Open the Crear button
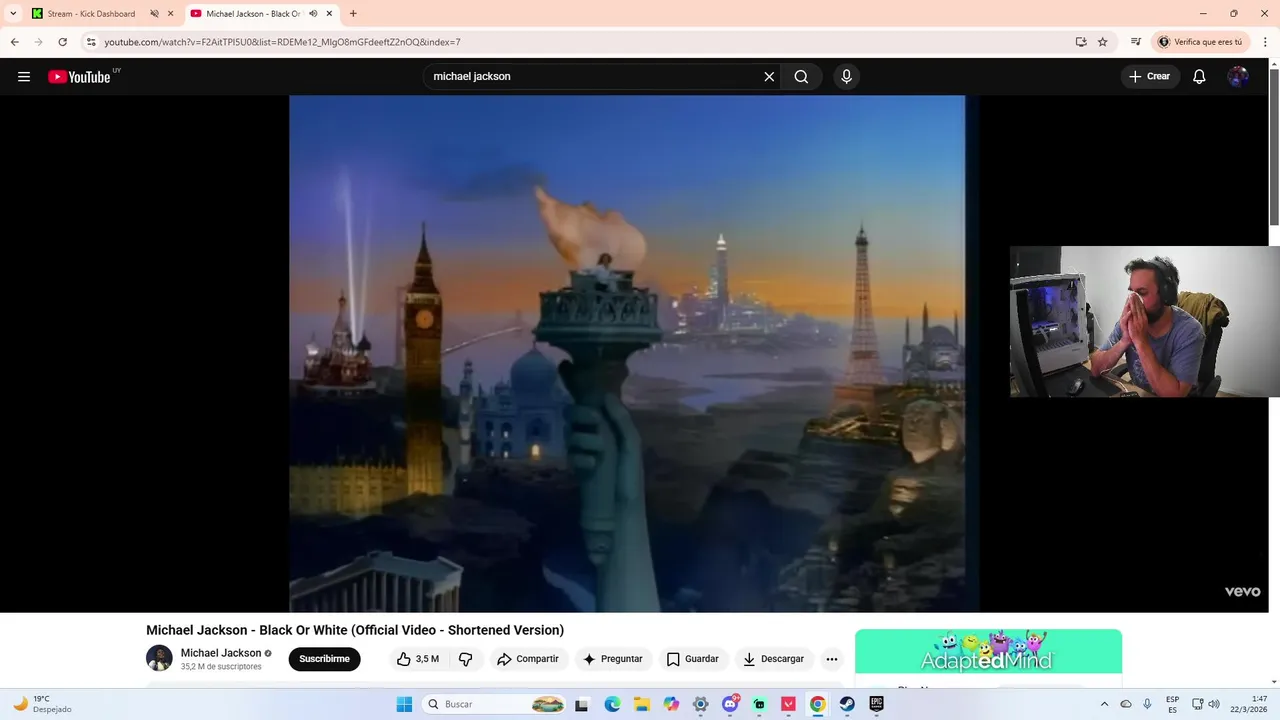The height and width of the screenshot is (720, 1280). 1149,77
